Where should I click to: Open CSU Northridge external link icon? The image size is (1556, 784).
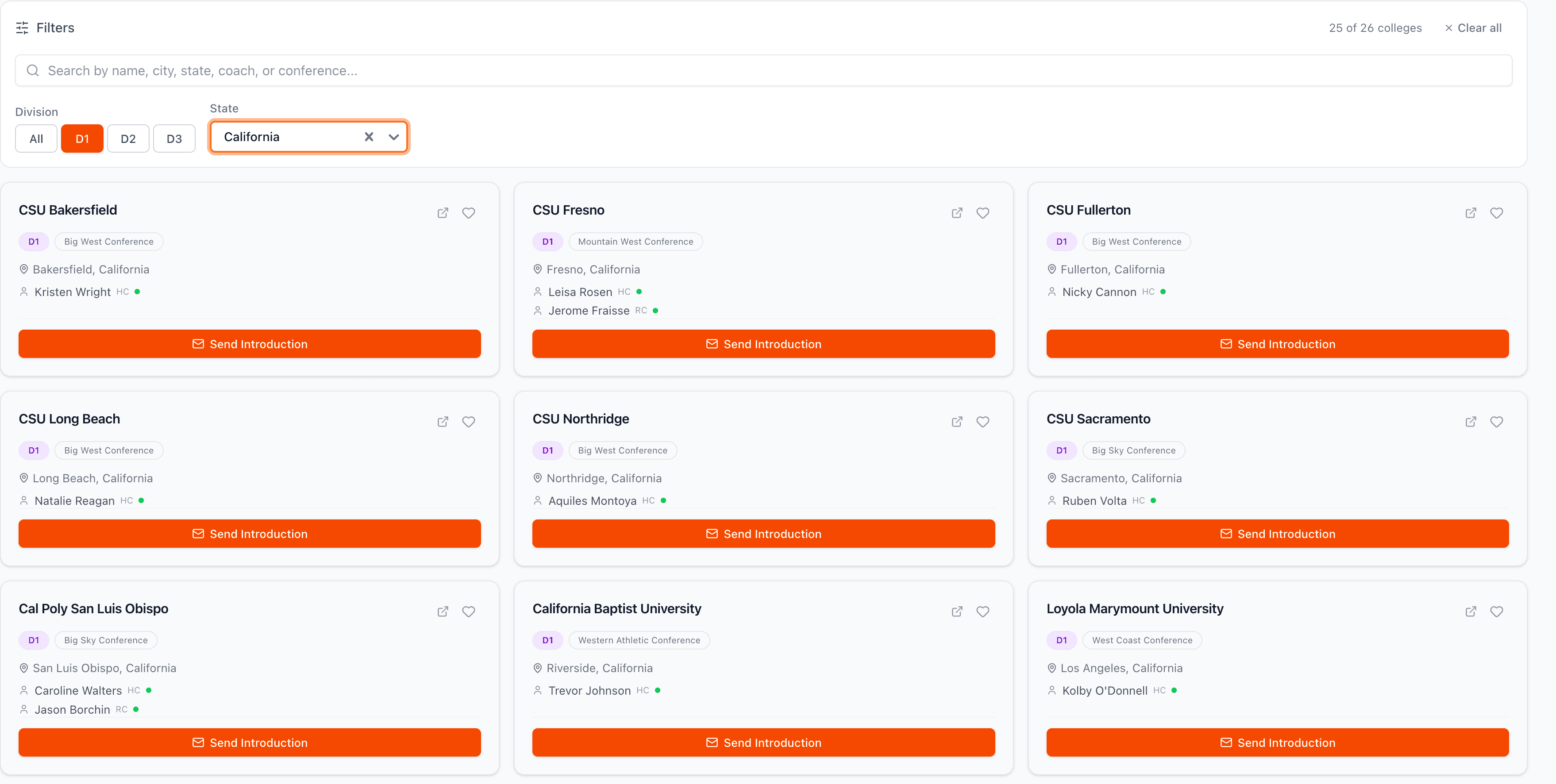957,422
